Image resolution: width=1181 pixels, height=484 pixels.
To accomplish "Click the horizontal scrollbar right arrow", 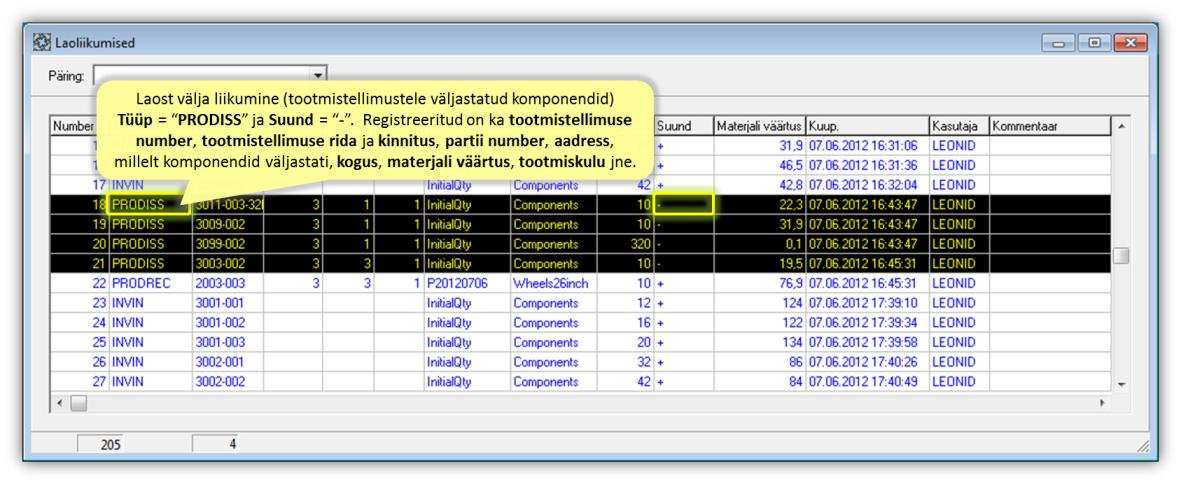I will coord(1103,403).
